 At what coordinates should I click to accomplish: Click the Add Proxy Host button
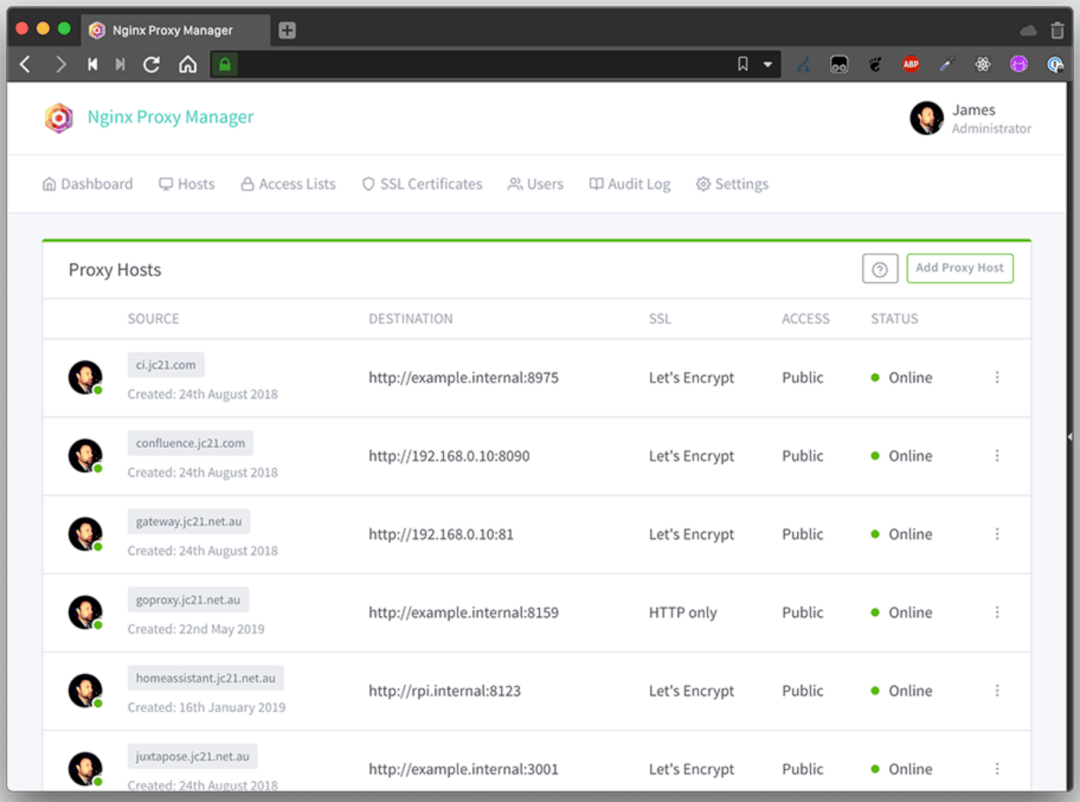click(x=959, y=268)
